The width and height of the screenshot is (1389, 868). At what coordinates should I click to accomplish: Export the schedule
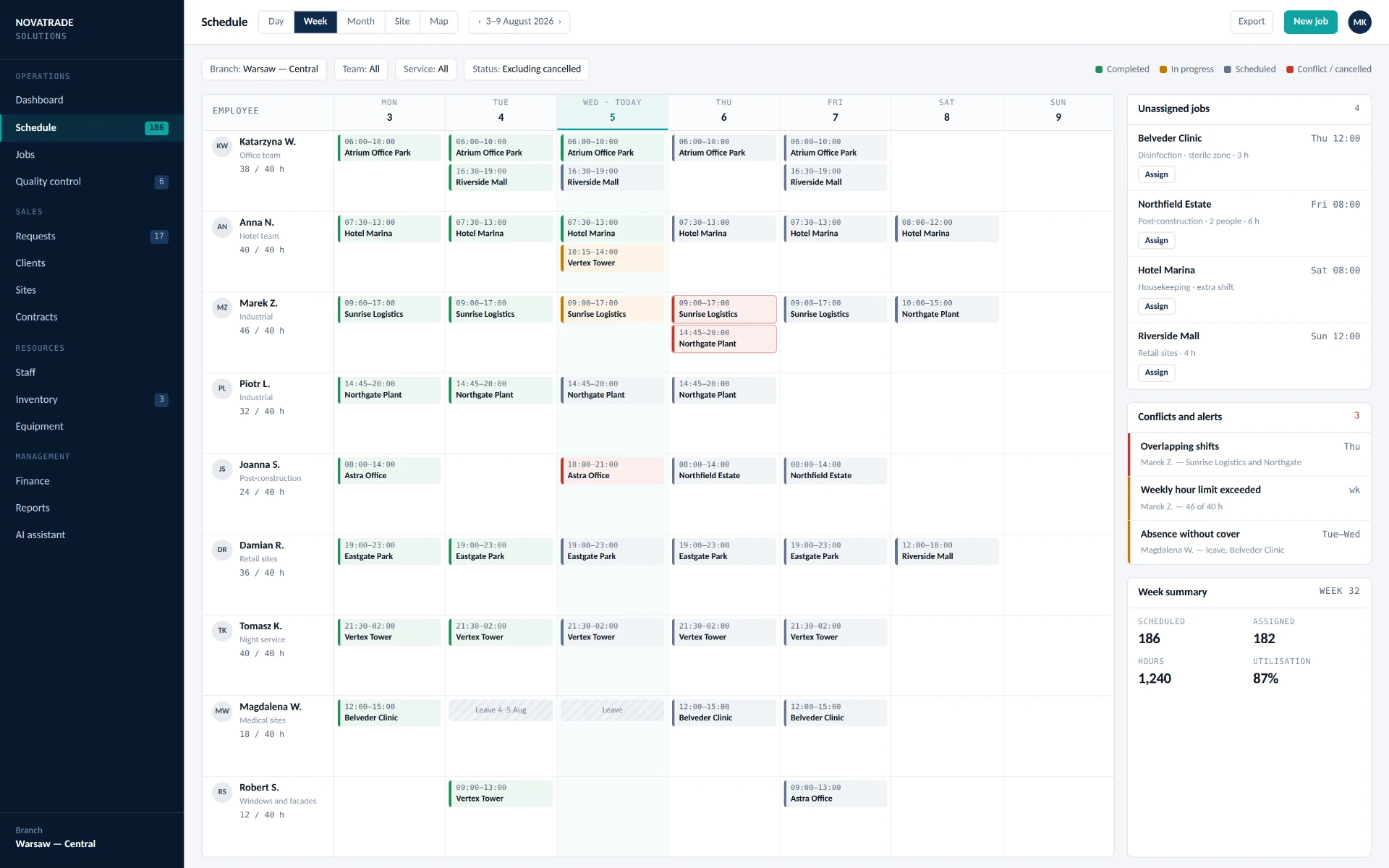[1251, 22]
